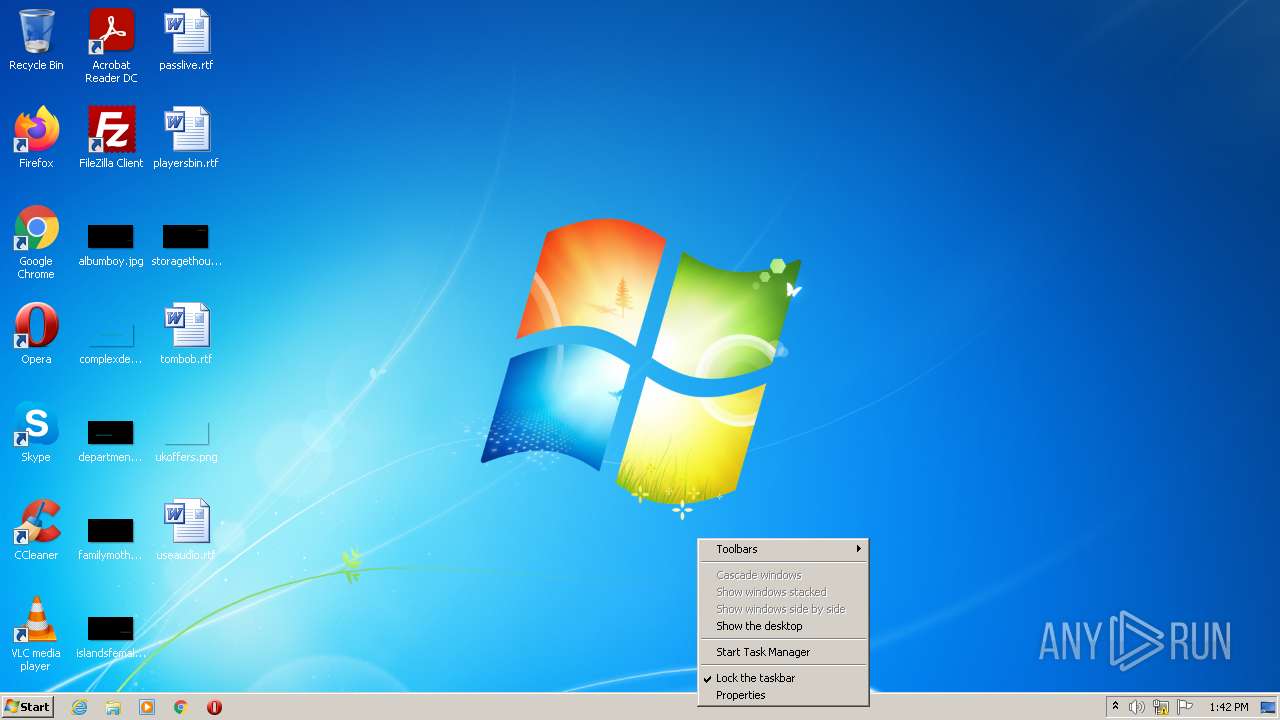The image size is (1280, 720).
Task: Select the storagethou... file icon
Action: (x=186, y=246)
